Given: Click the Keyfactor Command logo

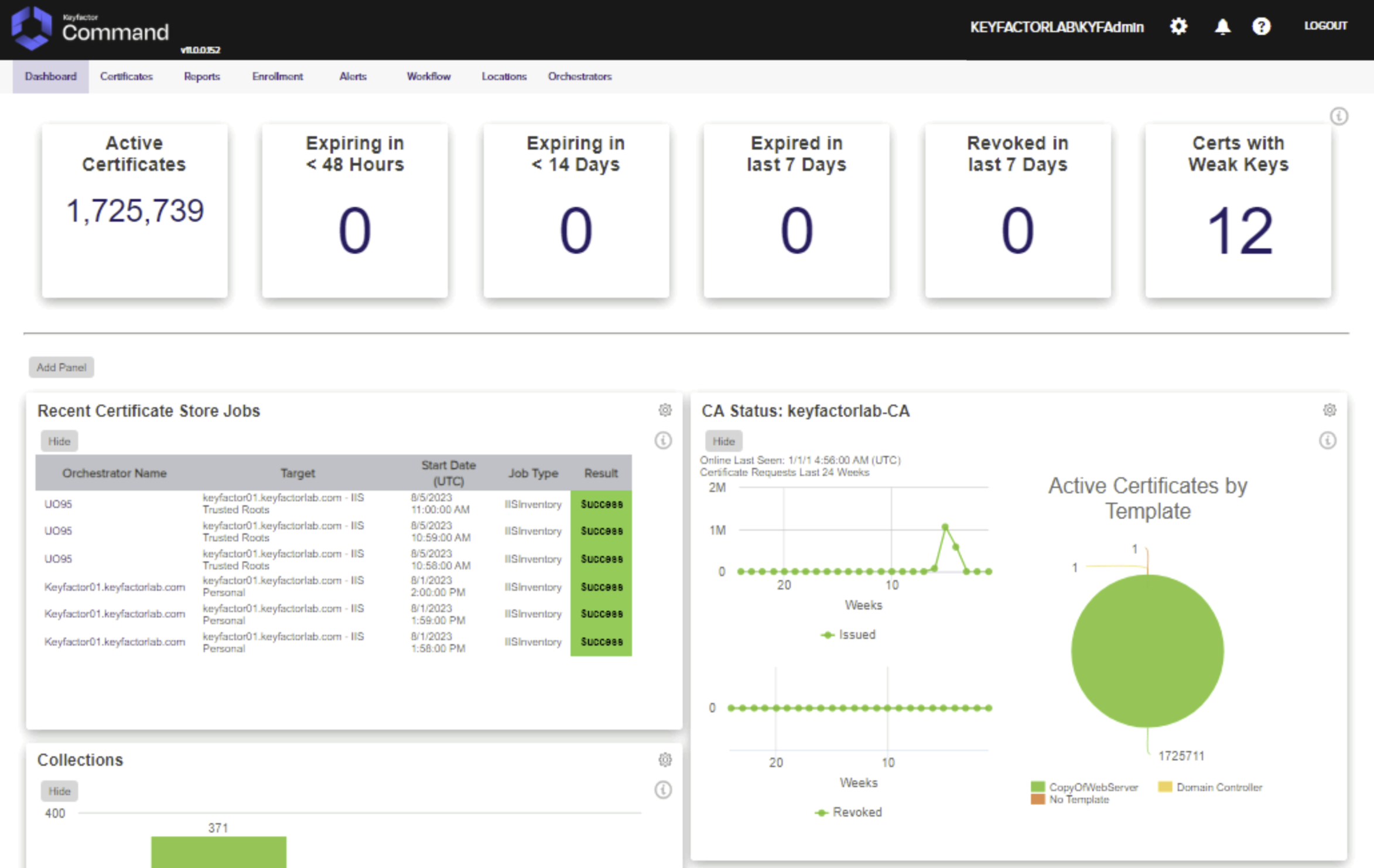Looking at the screenshot, I should pyautogui.click(x=91, y=28).
